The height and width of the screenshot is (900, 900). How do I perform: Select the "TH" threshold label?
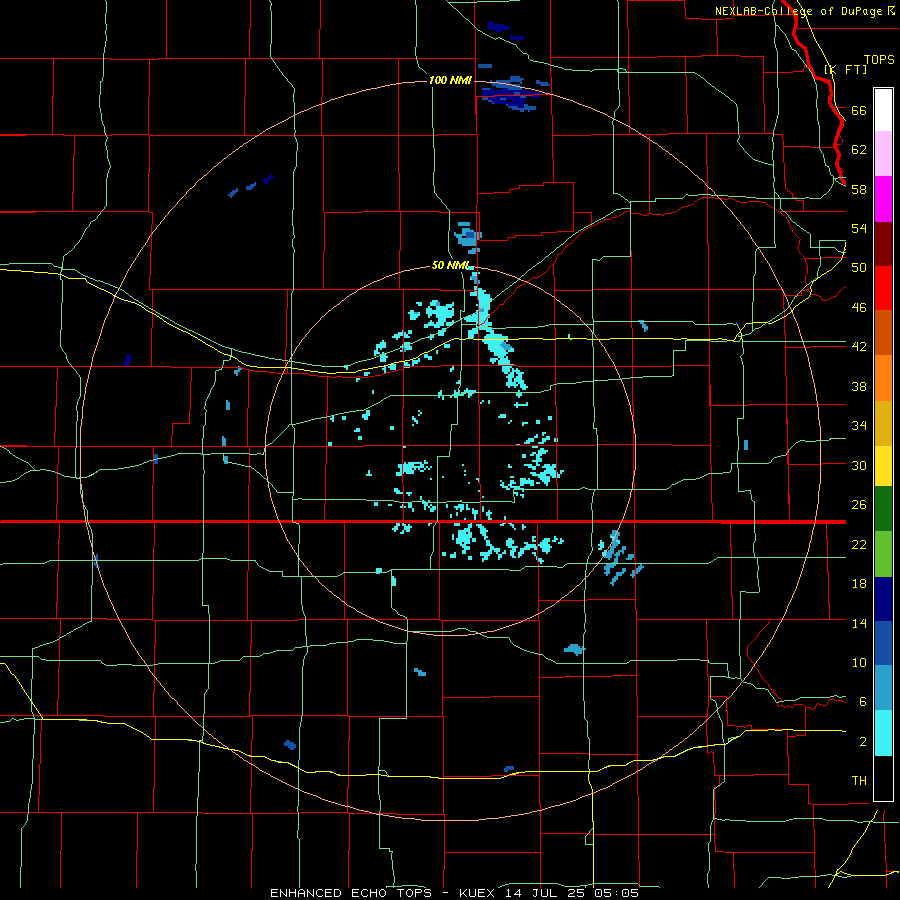click(x=859, y=781)
